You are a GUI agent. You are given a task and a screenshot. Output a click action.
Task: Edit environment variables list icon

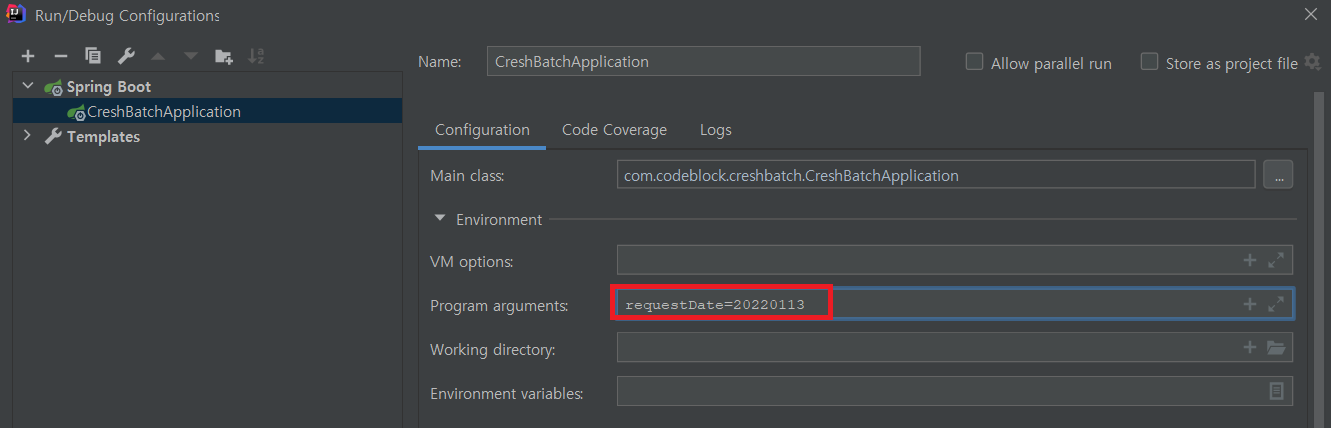coord(1277,391)
